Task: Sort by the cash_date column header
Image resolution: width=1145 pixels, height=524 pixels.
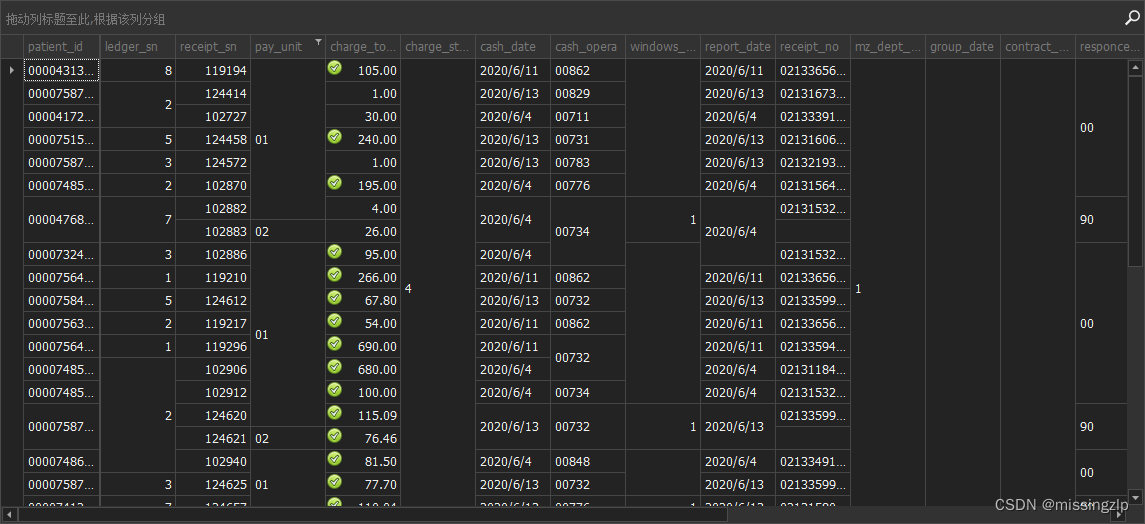Action: pyautogui.click(x=513, y=47)
